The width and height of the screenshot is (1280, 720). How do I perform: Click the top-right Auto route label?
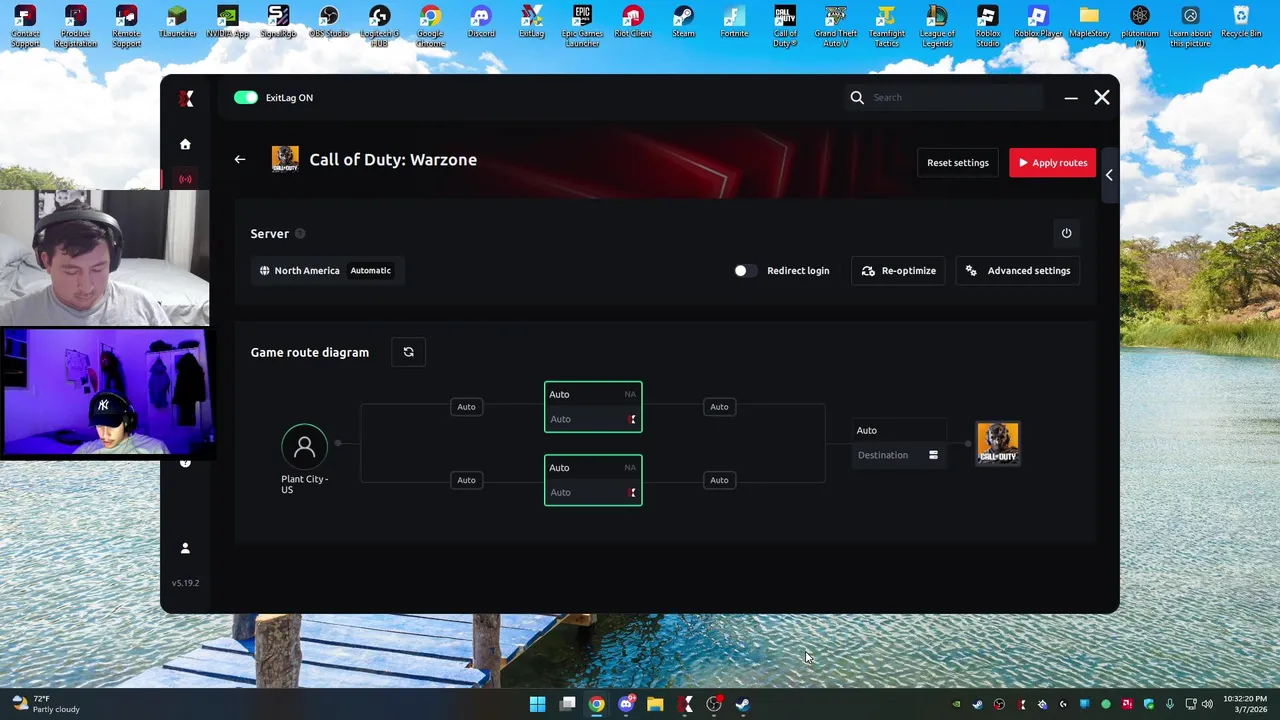(719, 407)
